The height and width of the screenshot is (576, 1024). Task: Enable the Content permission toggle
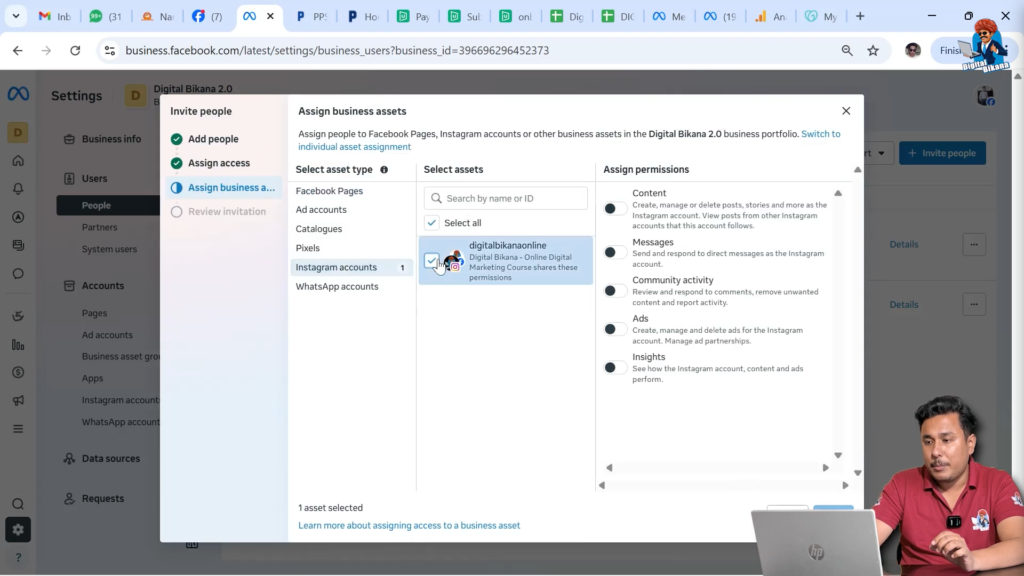point(615,208)
